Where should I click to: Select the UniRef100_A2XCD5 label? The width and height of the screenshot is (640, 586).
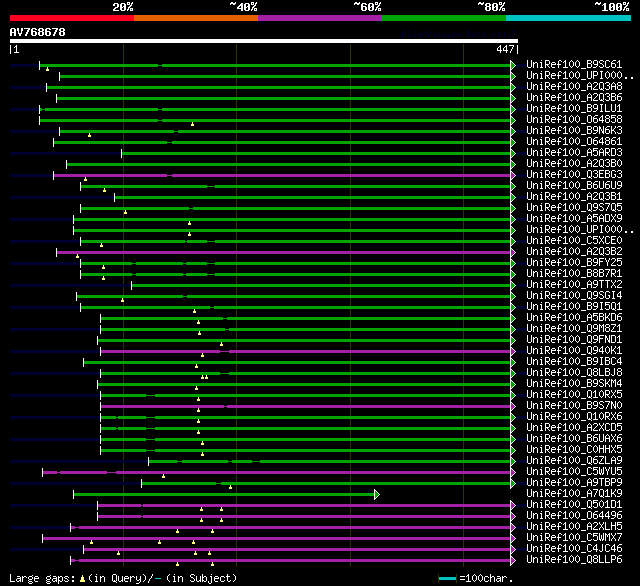click(x=574, y=428)
